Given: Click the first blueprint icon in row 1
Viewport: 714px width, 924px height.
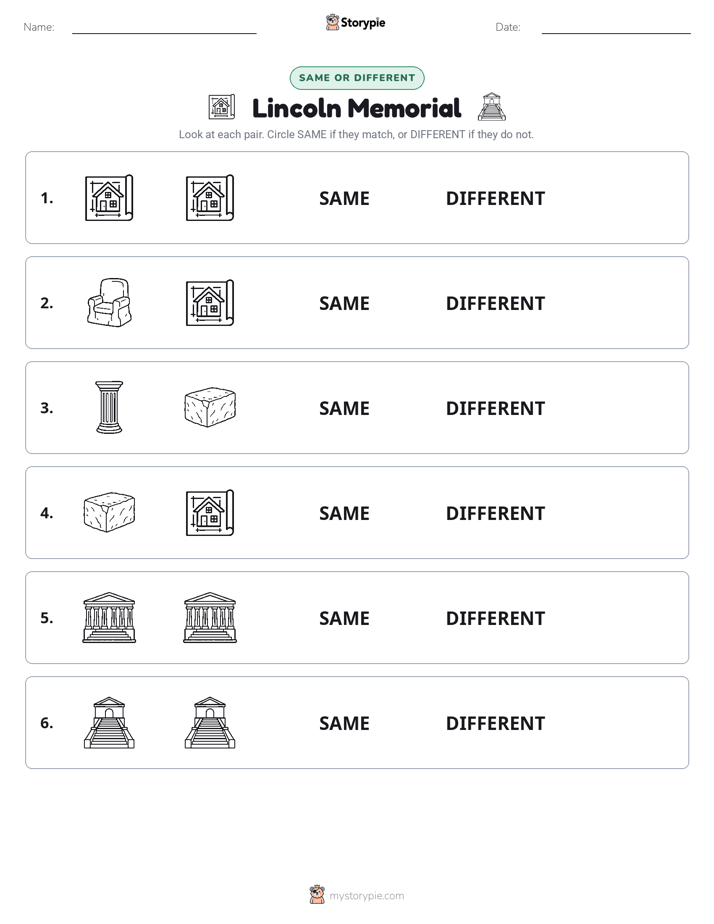Looking at the screenshot, I should tap(109, 197).
